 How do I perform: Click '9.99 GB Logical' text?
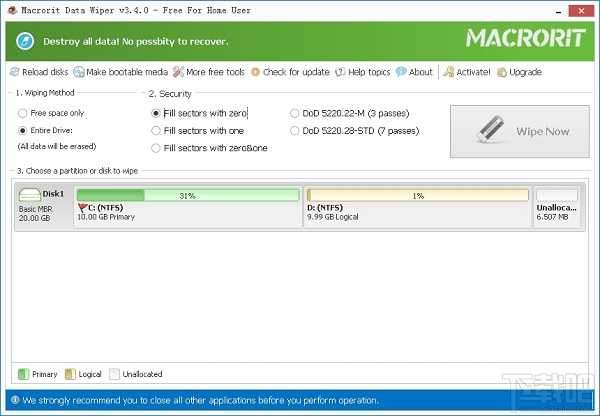[333, 217]
